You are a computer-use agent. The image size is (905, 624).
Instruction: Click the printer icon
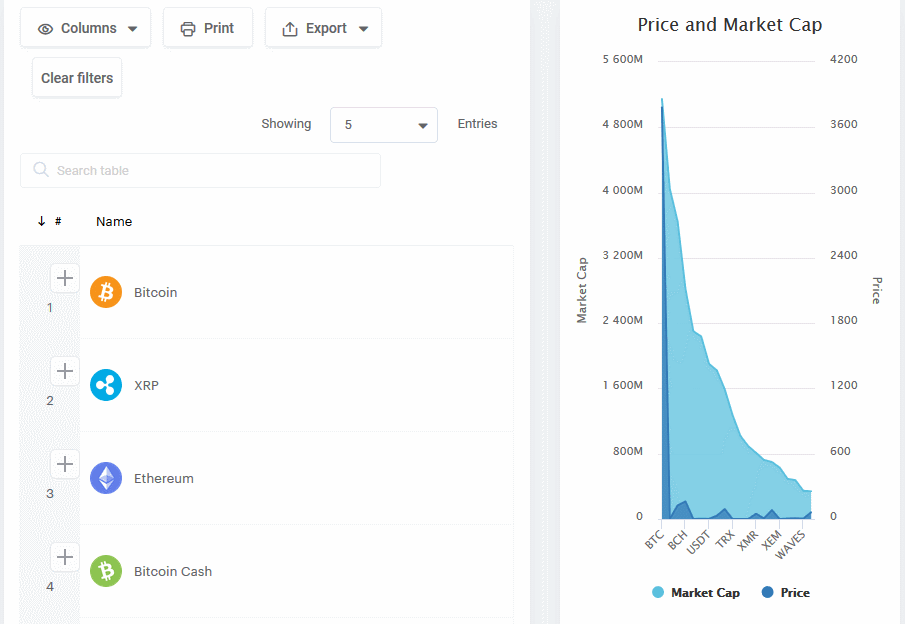(188, 29)
